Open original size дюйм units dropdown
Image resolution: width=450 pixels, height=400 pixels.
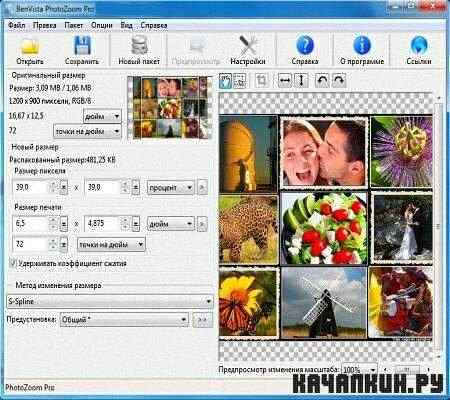[x=102, y=116]
